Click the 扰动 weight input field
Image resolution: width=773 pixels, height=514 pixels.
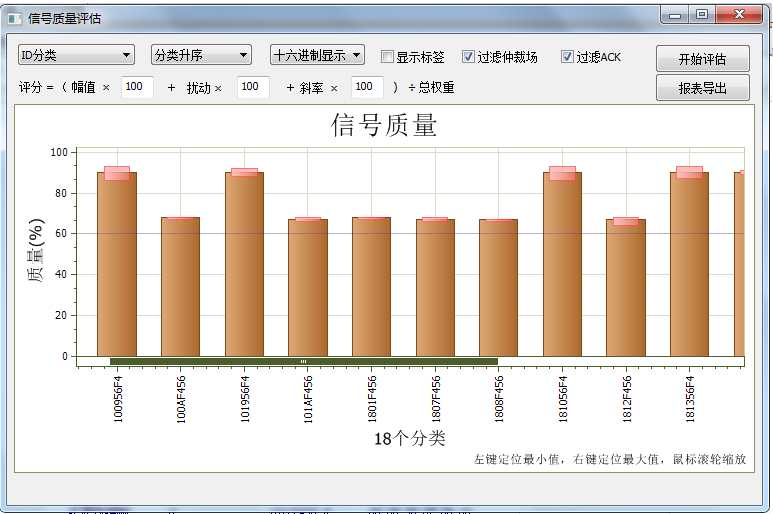[253, 87]
